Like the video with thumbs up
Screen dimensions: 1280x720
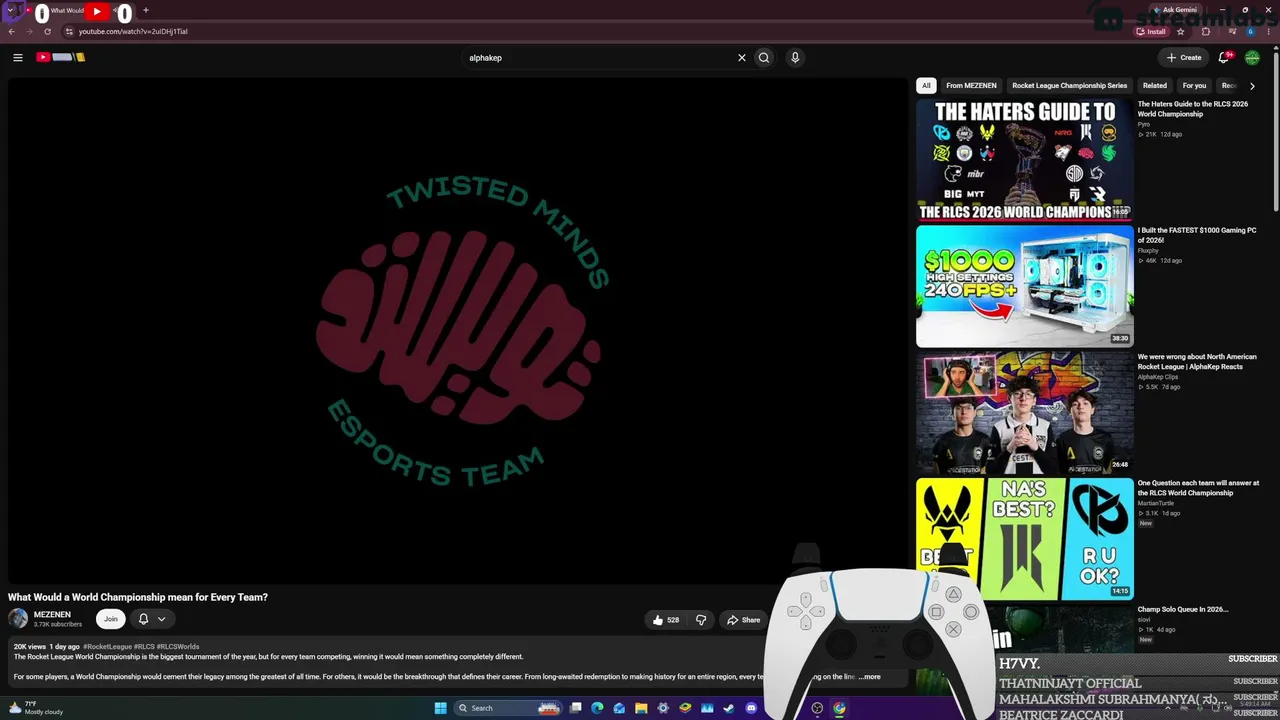pyautogui.click(x=666, y=620)
